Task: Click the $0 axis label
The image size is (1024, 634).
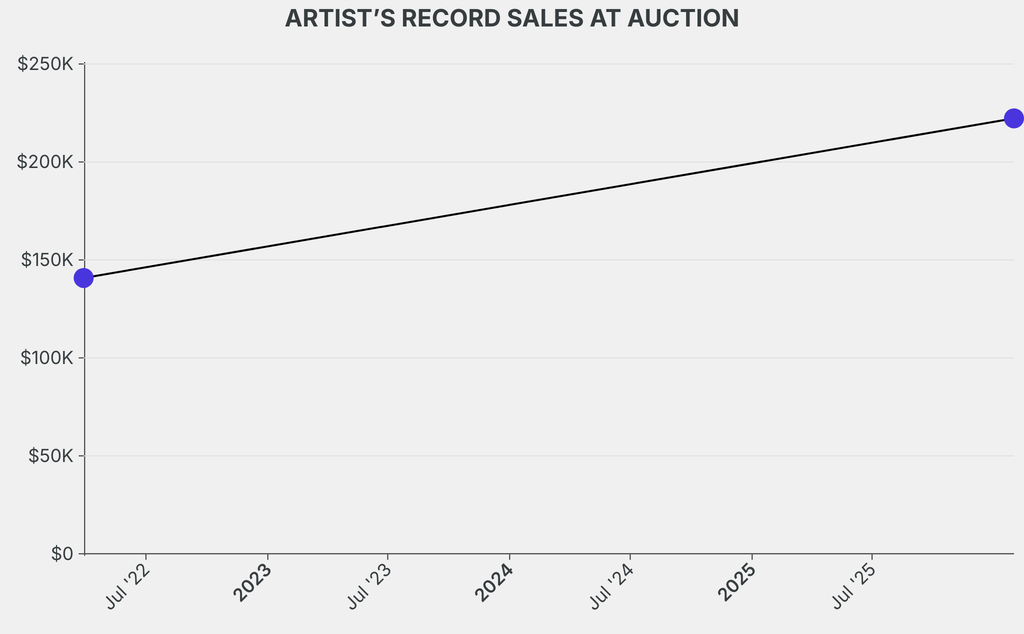Action: pos(62,554)
